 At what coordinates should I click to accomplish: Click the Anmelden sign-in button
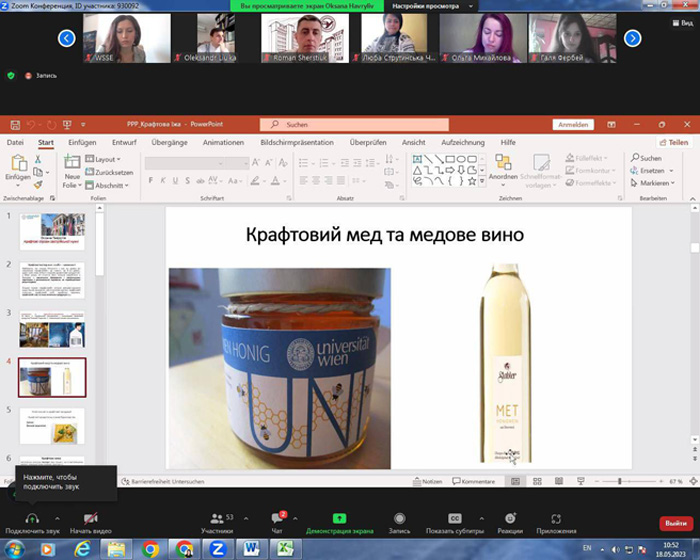tap(573, 125)
